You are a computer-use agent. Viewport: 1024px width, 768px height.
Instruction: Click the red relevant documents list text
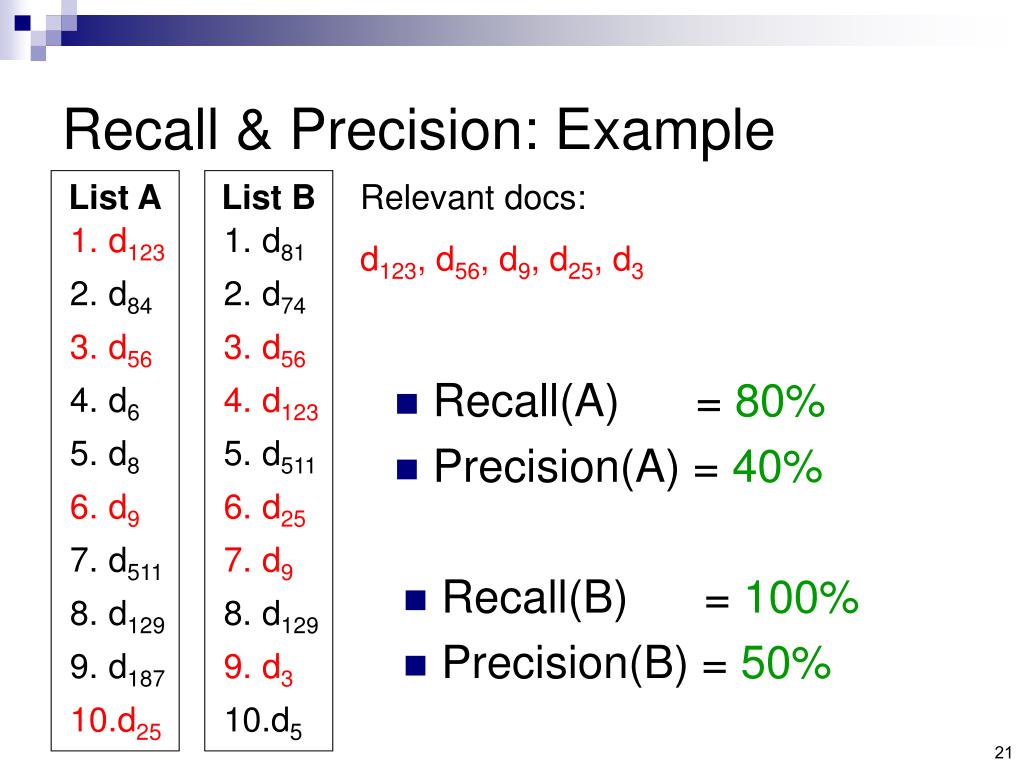coord(502,263)
